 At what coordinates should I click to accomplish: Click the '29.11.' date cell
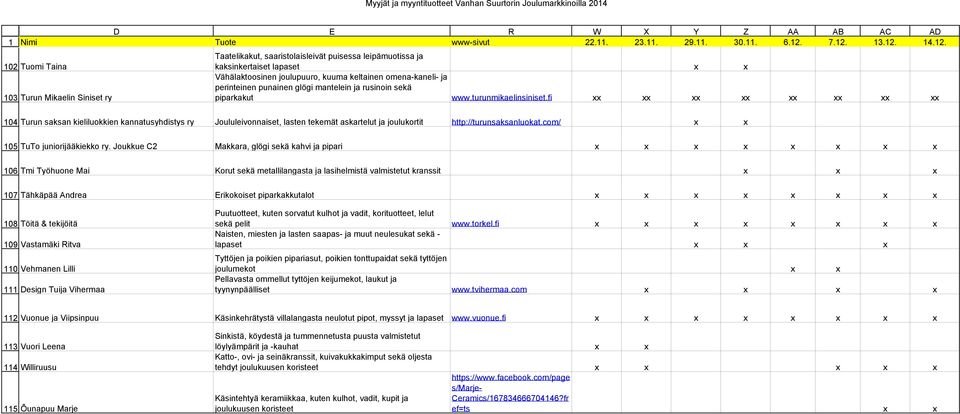pyautogui.click(x=696, y=42)
